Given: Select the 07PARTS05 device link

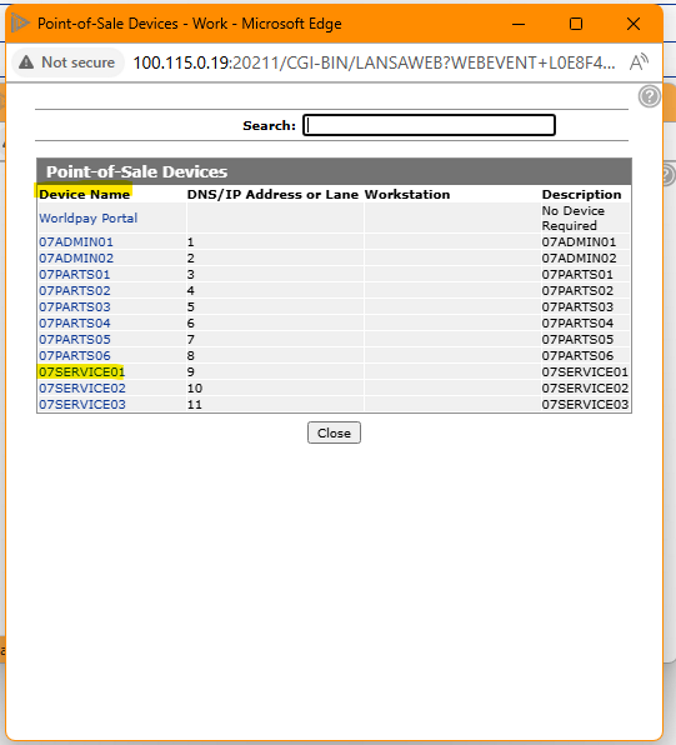Looking at the screenshot, I should (75, 339).
